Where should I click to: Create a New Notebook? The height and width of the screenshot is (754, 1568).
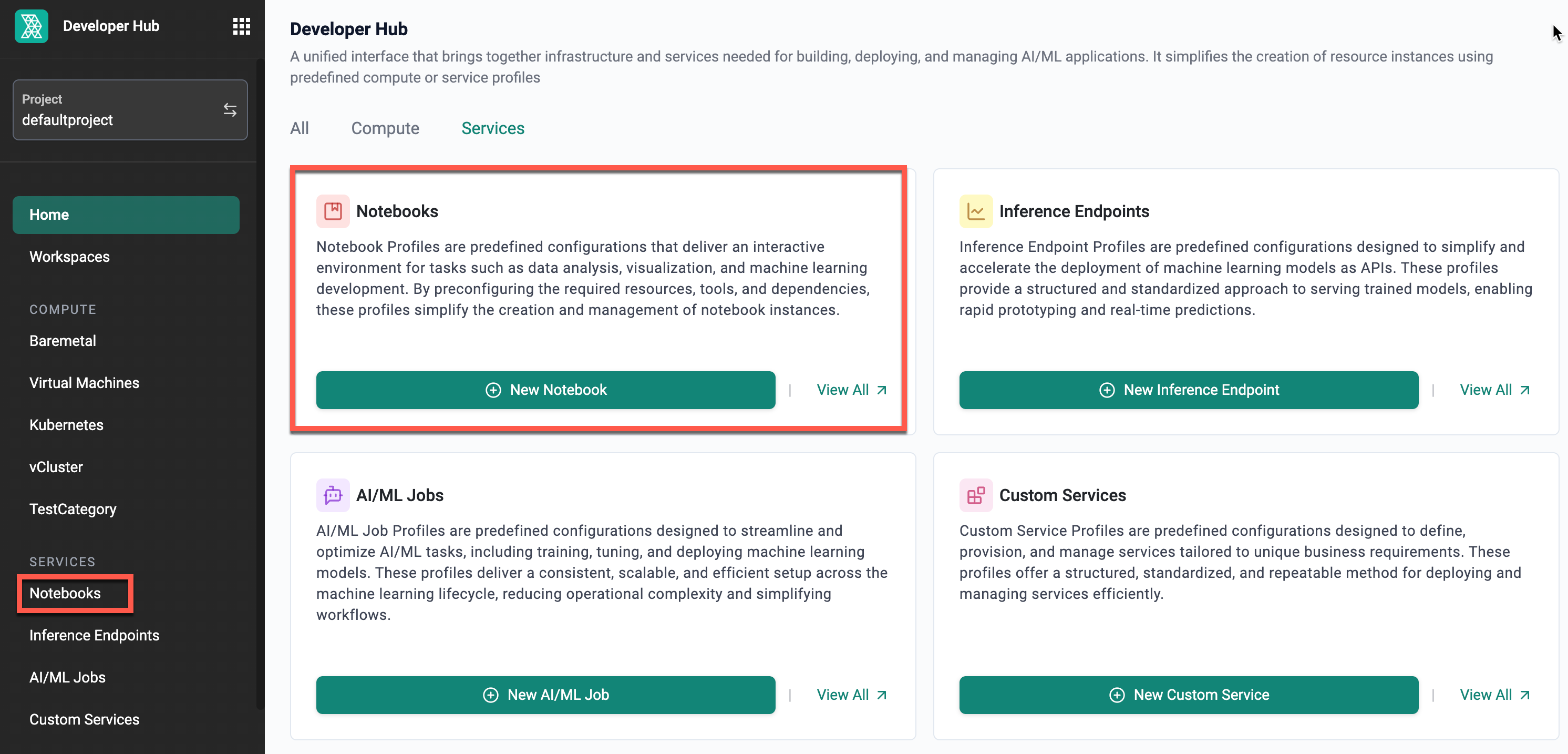pyautogui.click(x=545, y=390)
